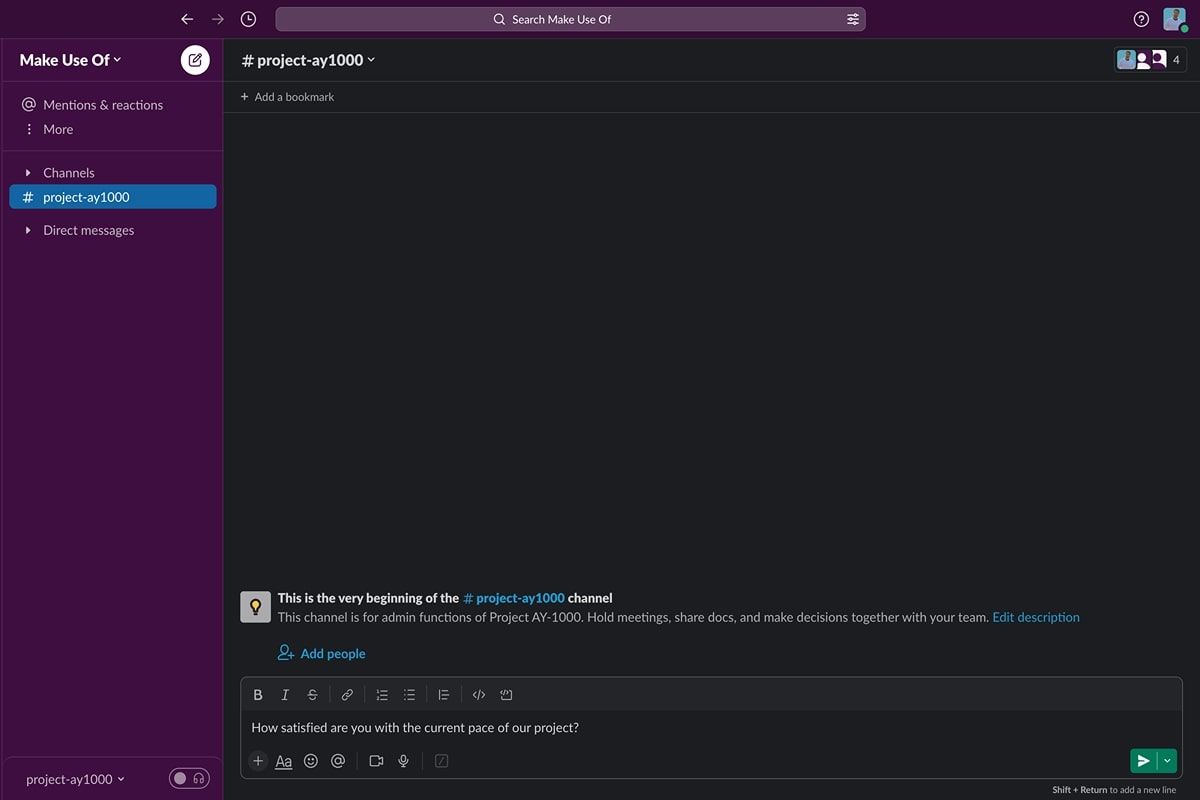Open the emoji picker
Image resolution: width=1200 pixels, height=800 pixels.
[311, 760]
